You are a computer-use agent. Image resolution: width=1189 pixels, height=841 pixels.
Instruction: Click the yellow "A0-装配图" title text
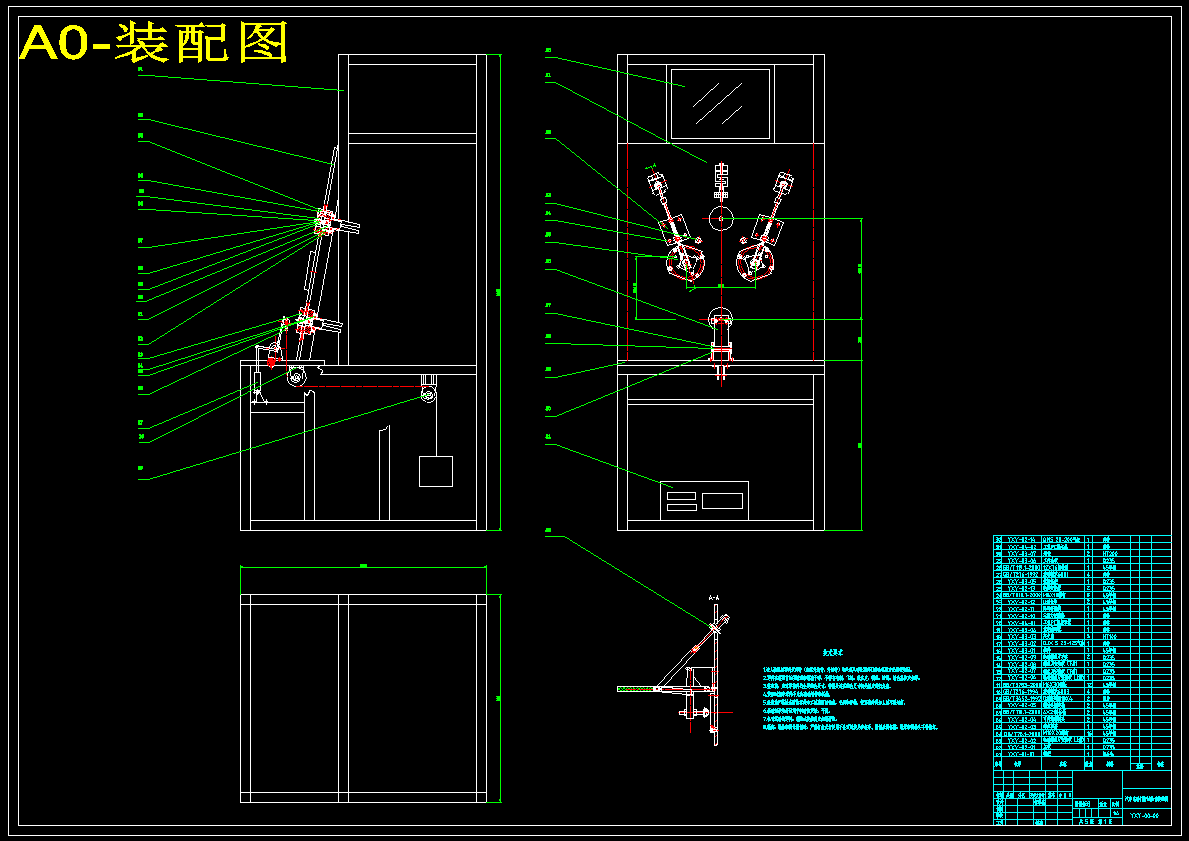pyautogui.click(x=154, y=42)
